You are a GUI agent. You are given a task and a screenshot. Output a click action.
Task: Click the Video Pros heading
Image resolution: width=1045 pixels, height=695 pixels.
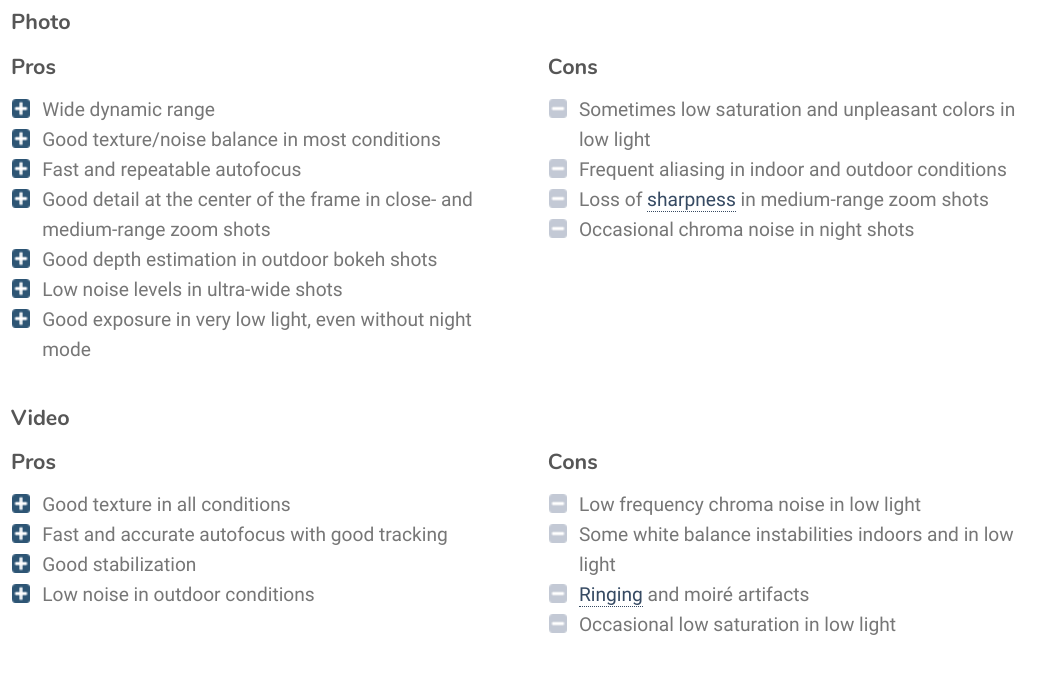pos(33,462)
